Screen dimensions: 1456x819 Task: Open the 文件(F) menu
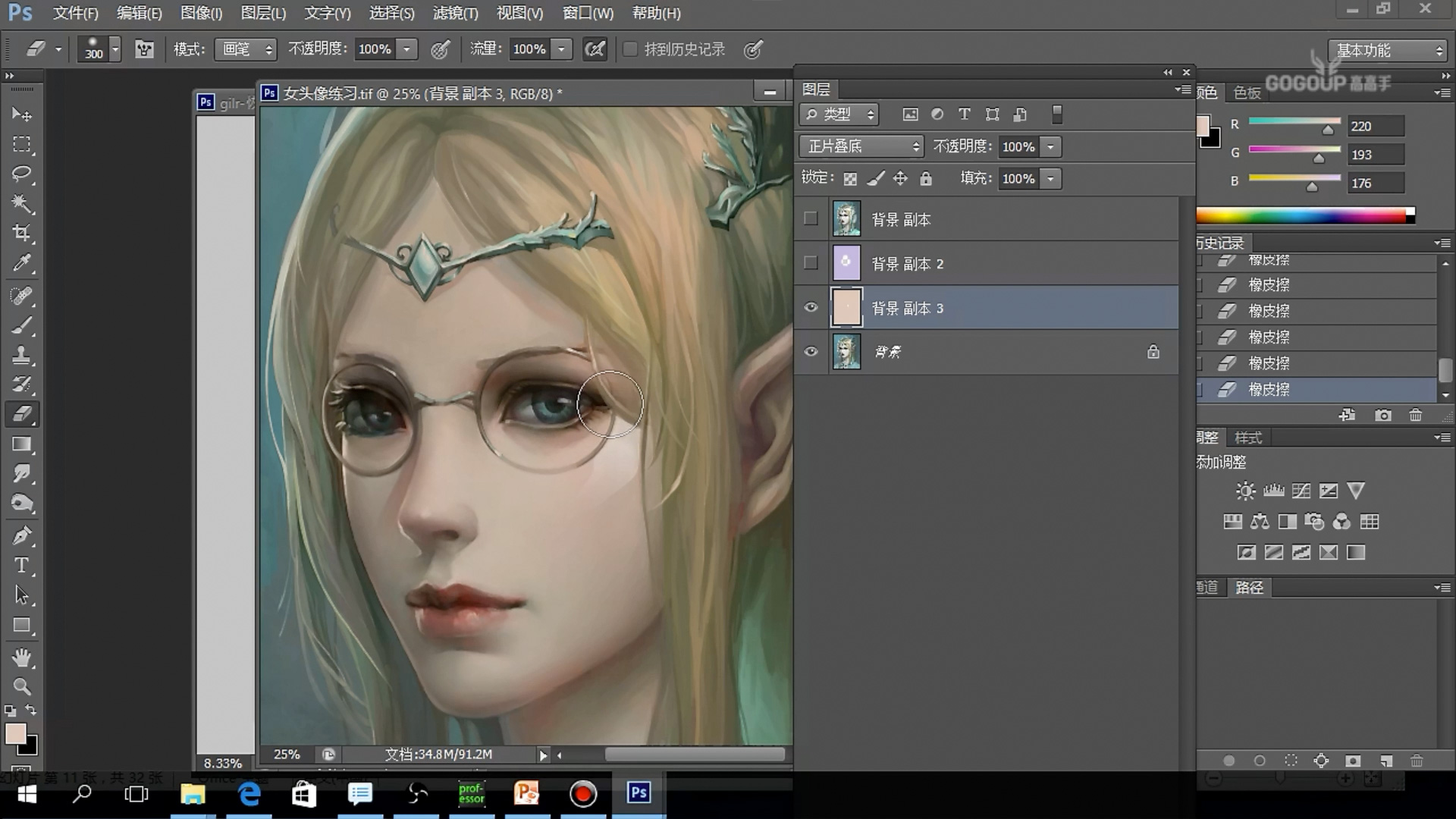pos(75,13)
